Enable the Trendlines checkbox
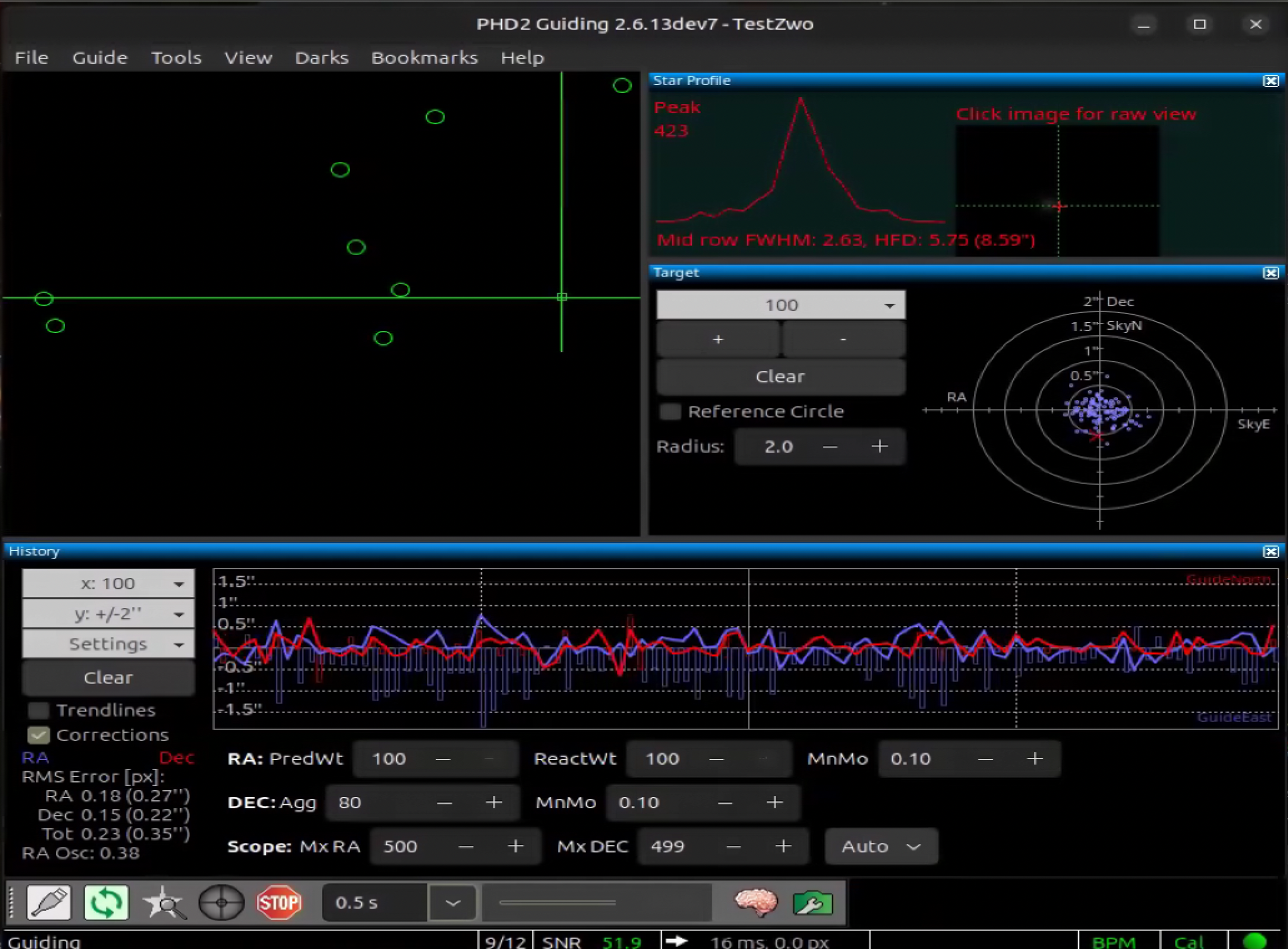The width and height of the screenshot is (1288, 949). click(39, 710)
